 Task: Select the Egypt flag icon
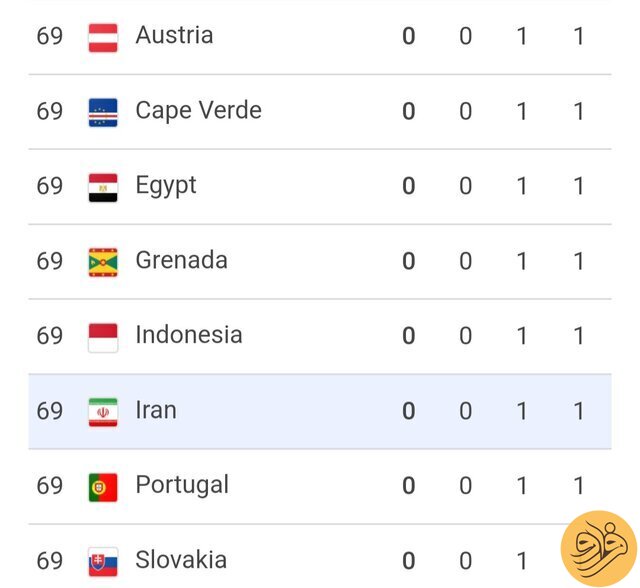coord(103,188)
